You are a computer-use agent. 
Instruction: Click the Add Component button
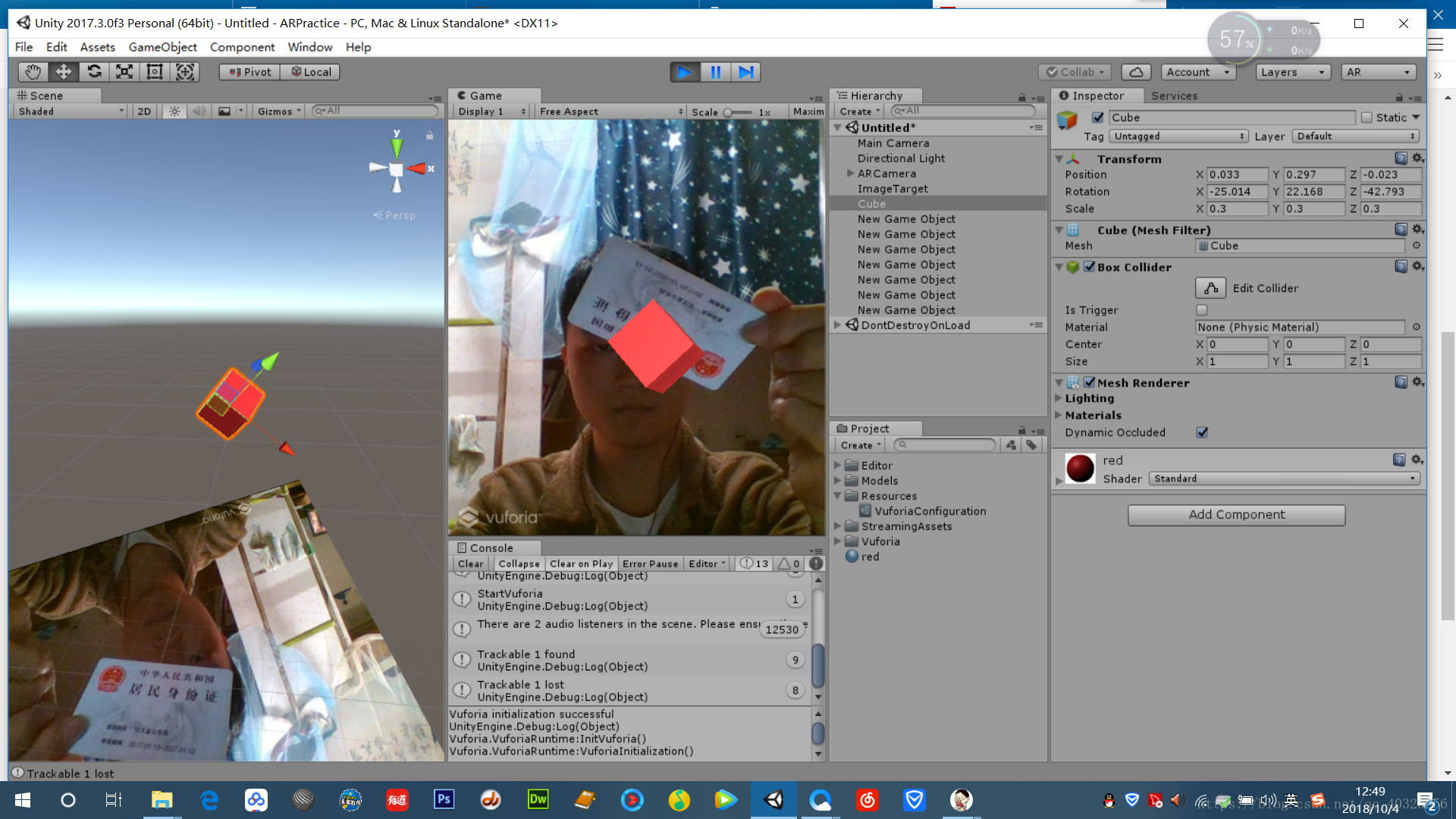pyautogui.click(x=1236, y=515)
